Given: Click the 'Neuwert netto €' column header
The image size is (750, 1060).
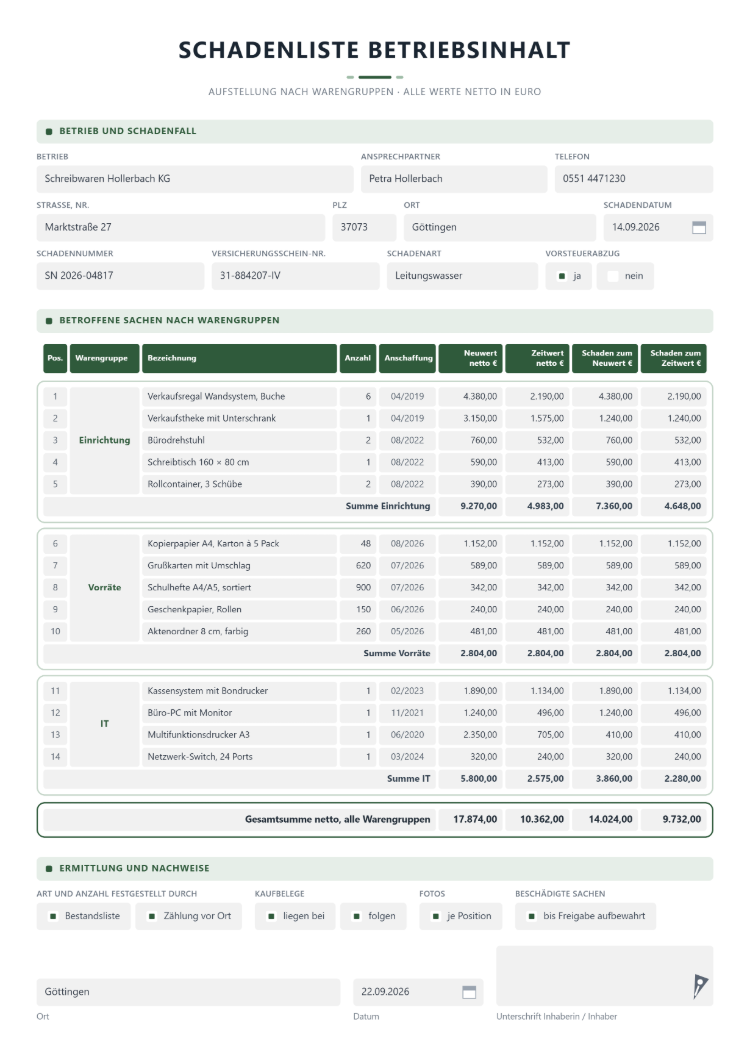Looking at the screenshot, I should [x=471, y=358].
